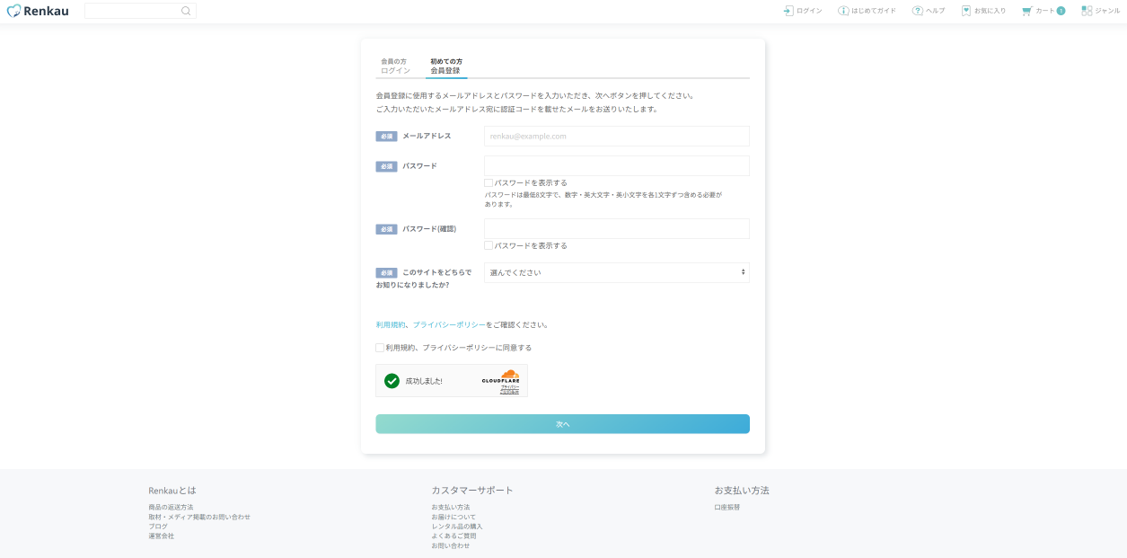The height and width of the screenshot is (558, 1127).
Task: Click the magnifier search icon
Action: (x=186, y=11)
